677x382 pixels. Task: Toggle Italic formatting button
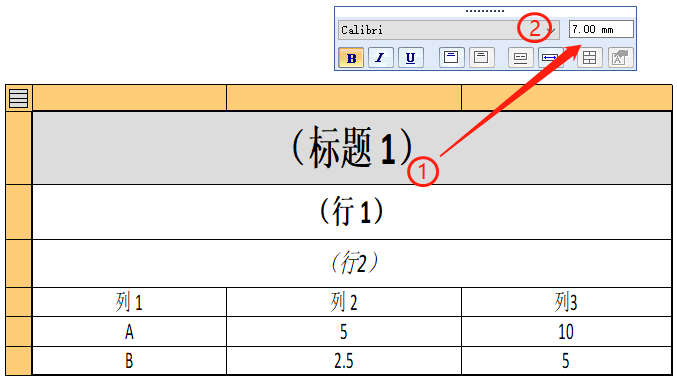pyautogui.click(x=380, y=58)
